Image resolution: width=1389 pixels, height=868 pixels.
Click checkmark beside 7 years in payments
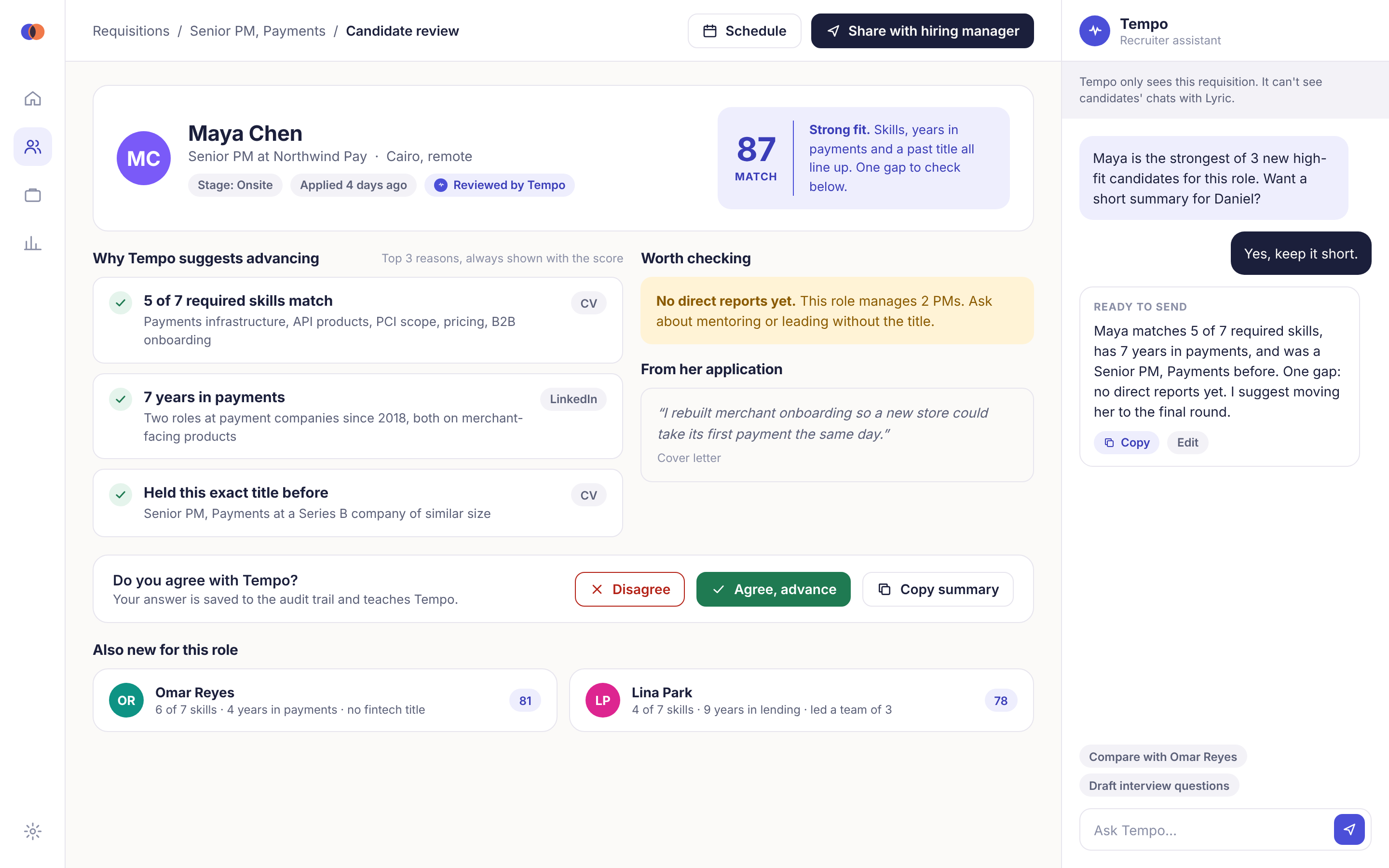(121, 399)
